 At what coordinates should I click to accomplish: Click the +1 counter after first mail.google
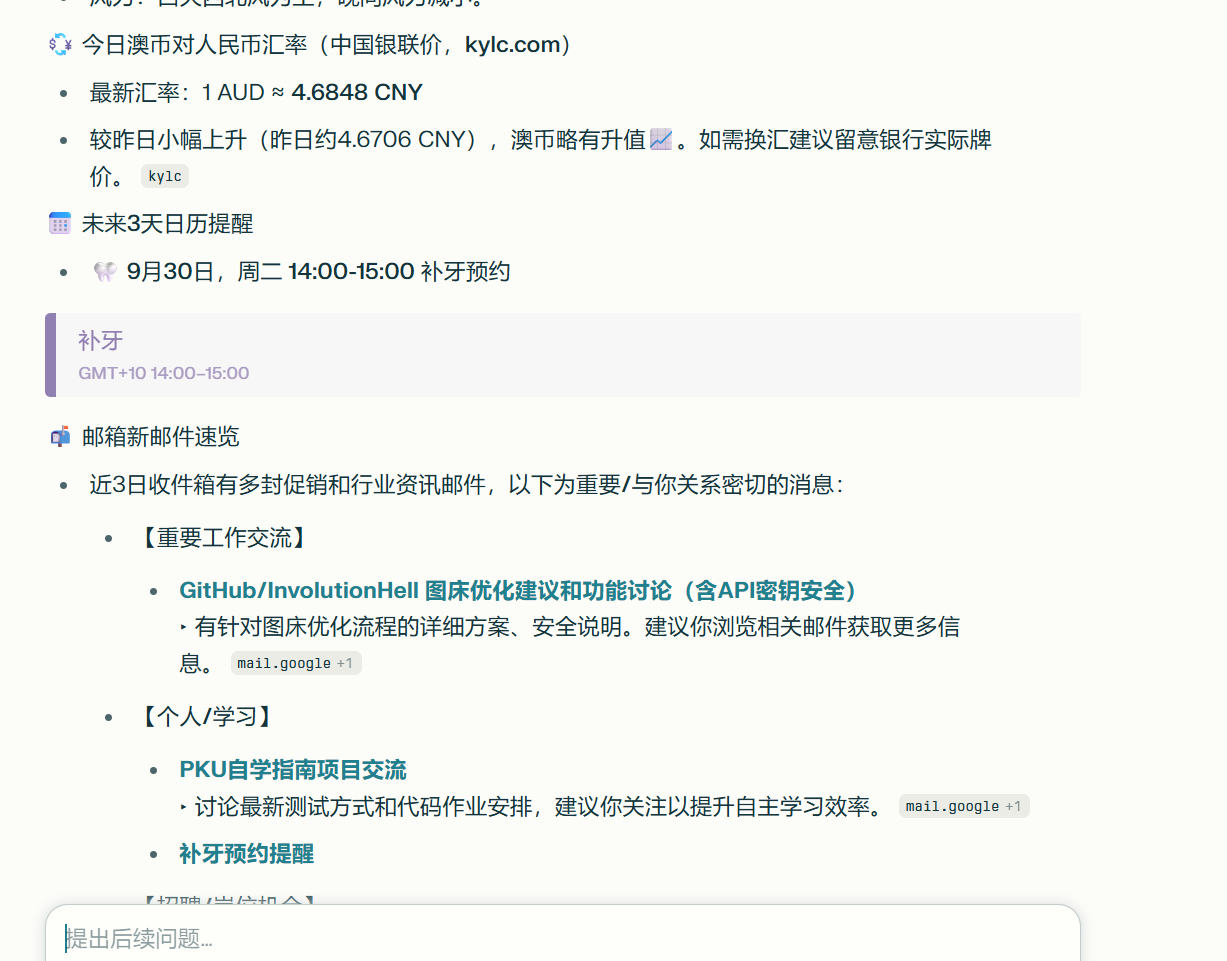click(x=345, y=663)
